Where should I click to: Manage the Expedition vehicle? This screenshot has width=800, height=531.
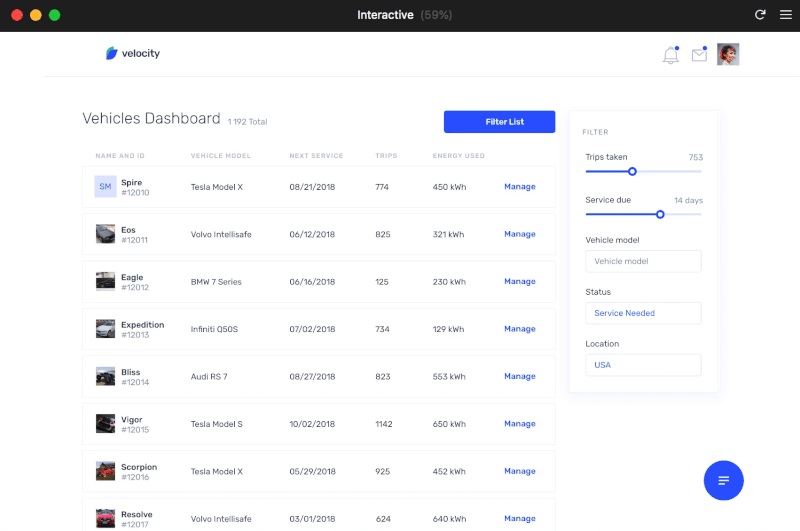click(519, 329)
